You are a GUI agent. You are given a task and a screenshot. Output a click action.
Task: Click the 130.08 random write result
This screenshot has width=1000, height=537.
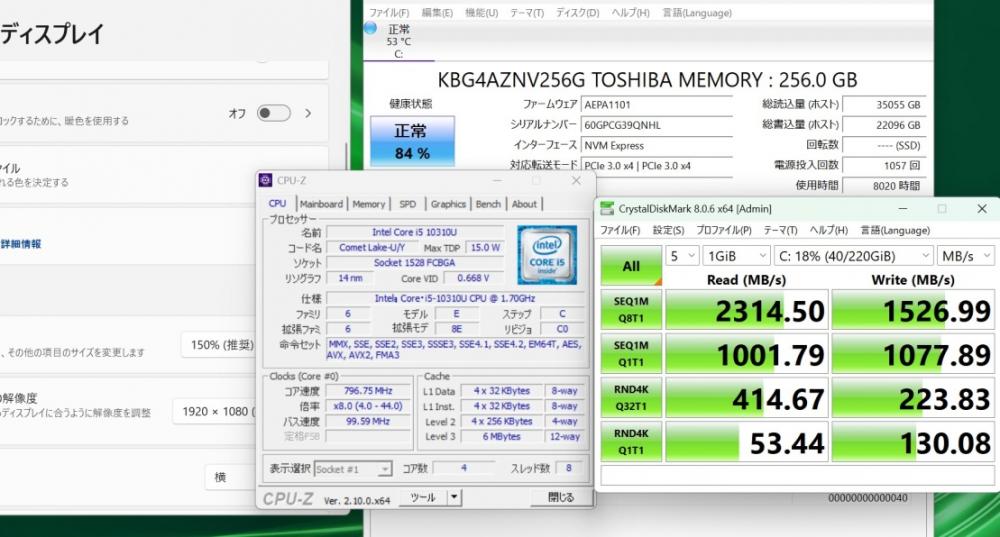coord(913,442)
